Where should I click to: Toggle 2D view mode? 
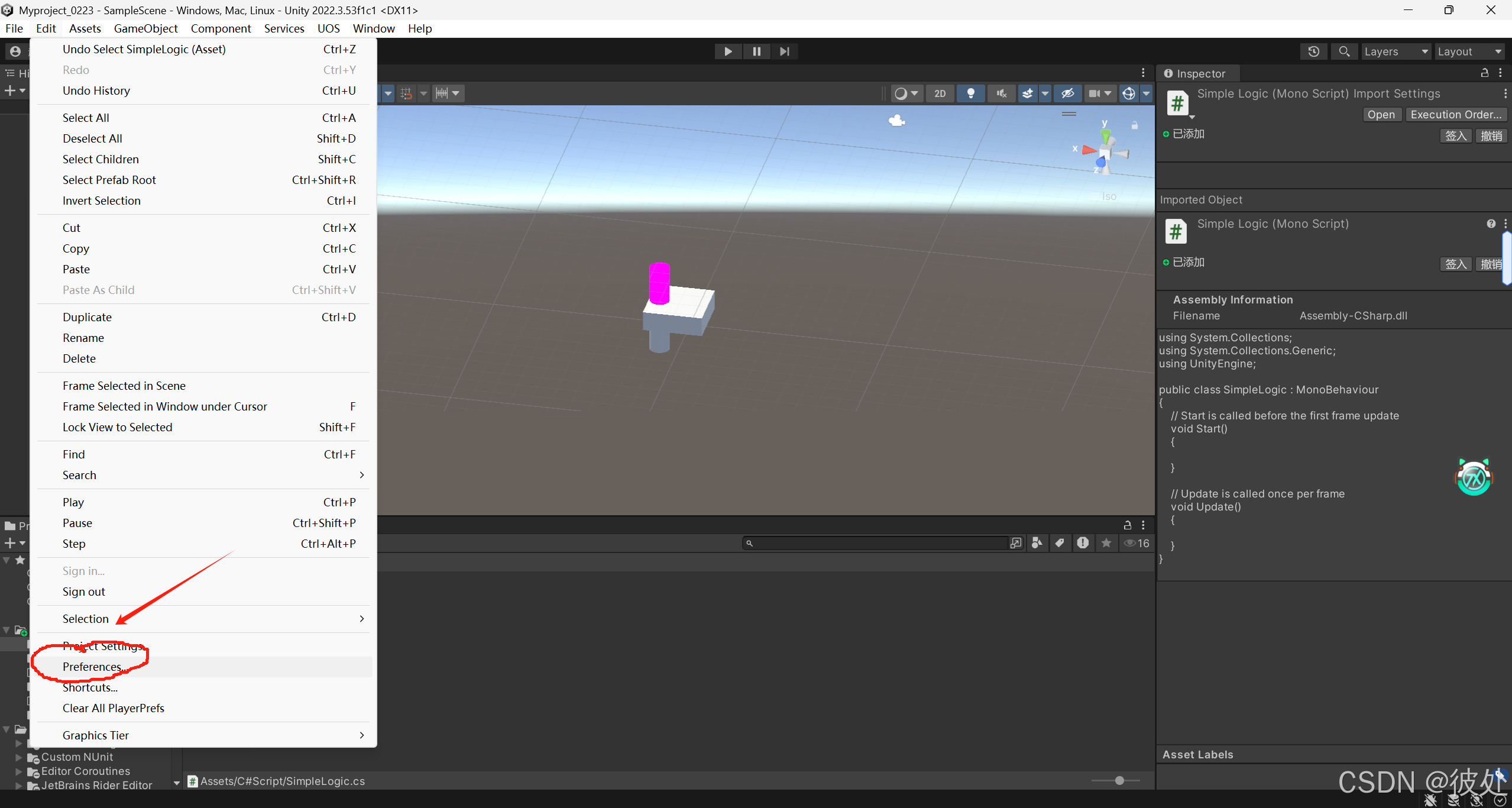[940, 93]
